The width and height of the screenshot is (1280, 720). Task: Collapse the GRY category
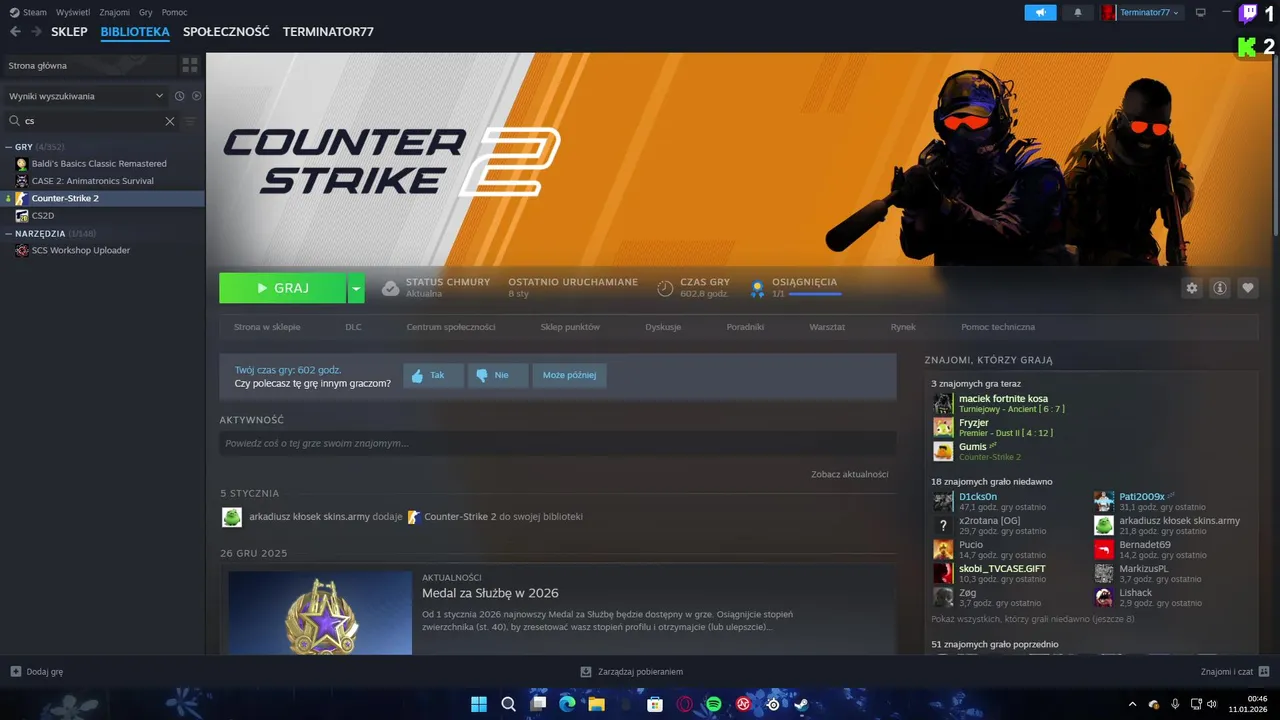(9, 147)
